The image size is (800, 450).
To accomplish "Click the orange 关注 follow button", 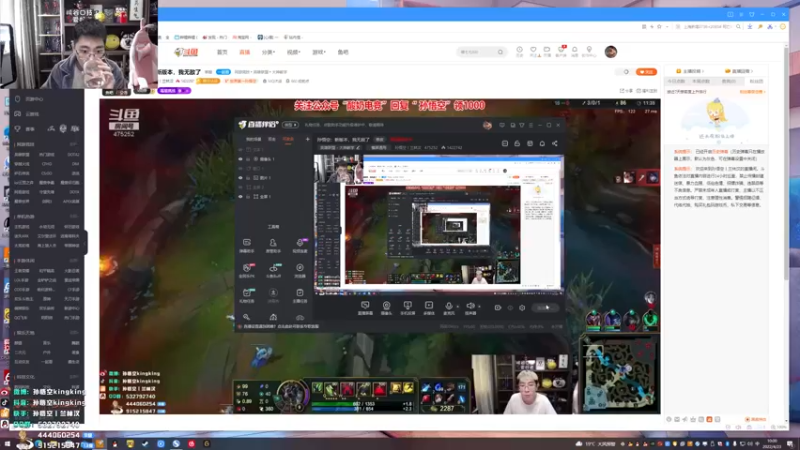I will tap(646, 72).
